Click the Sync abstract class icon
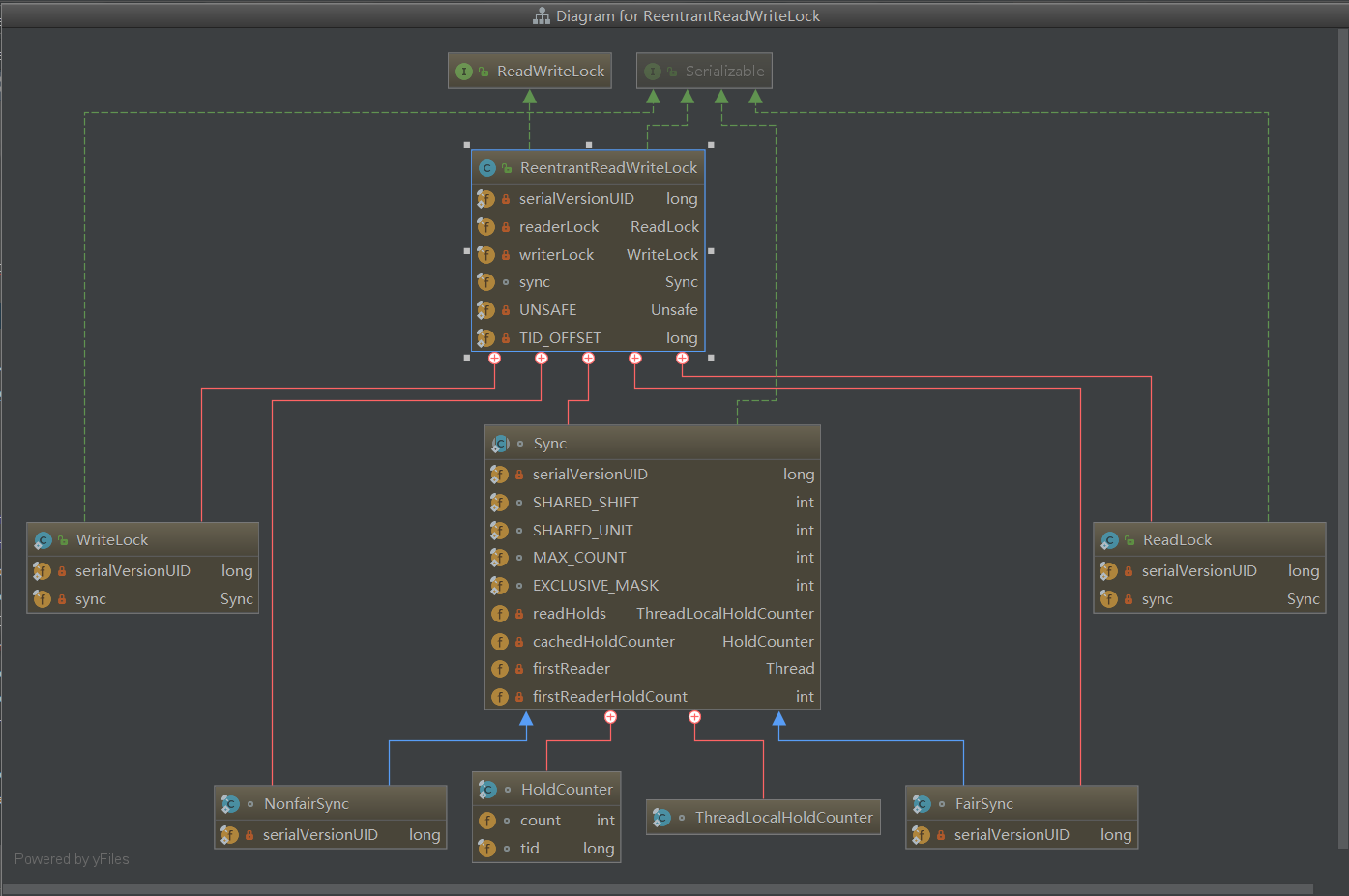The image size is (1349, 896). click(501, 444)
